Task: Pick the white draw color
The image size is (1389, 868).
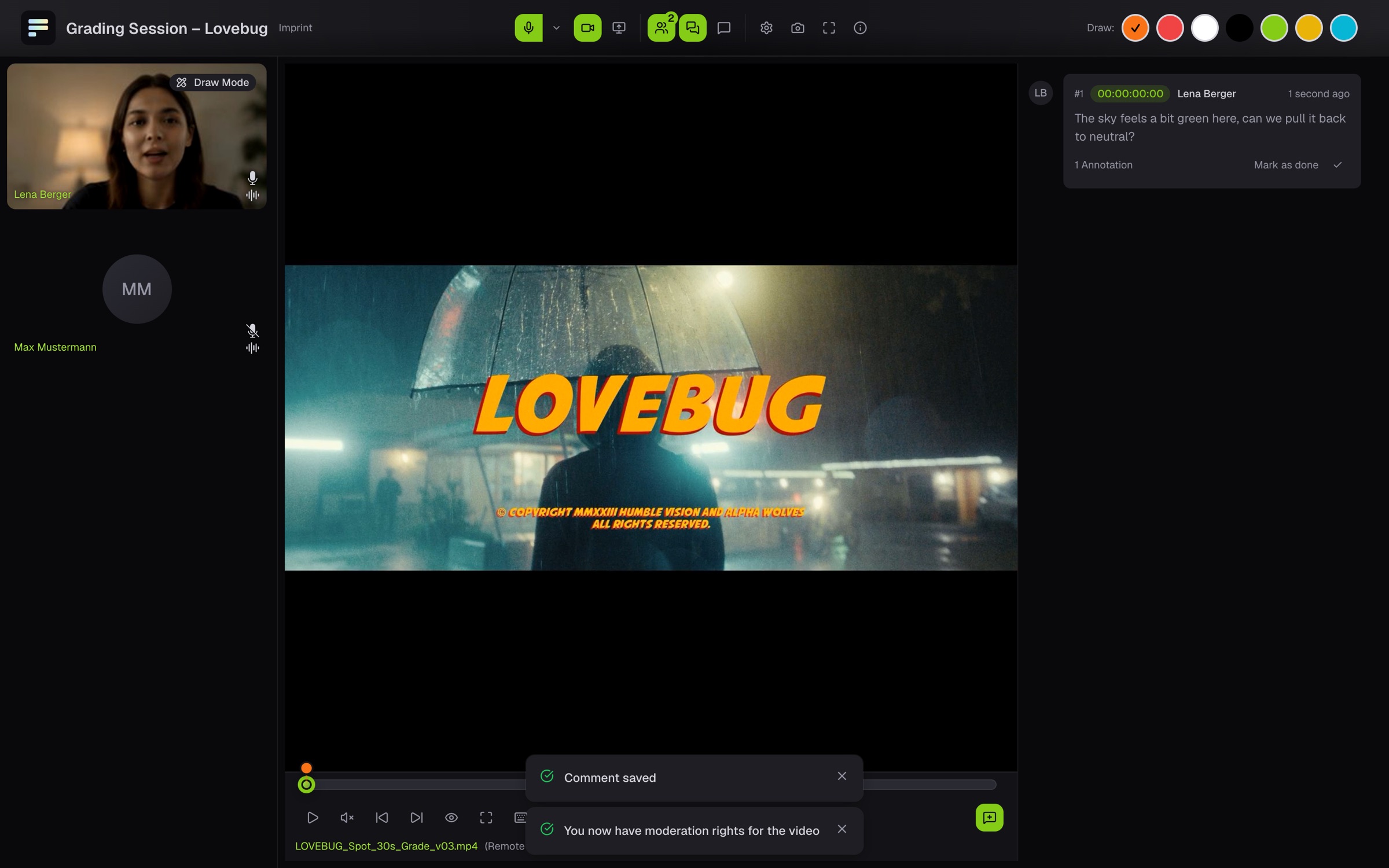Action: point(1204,28)
